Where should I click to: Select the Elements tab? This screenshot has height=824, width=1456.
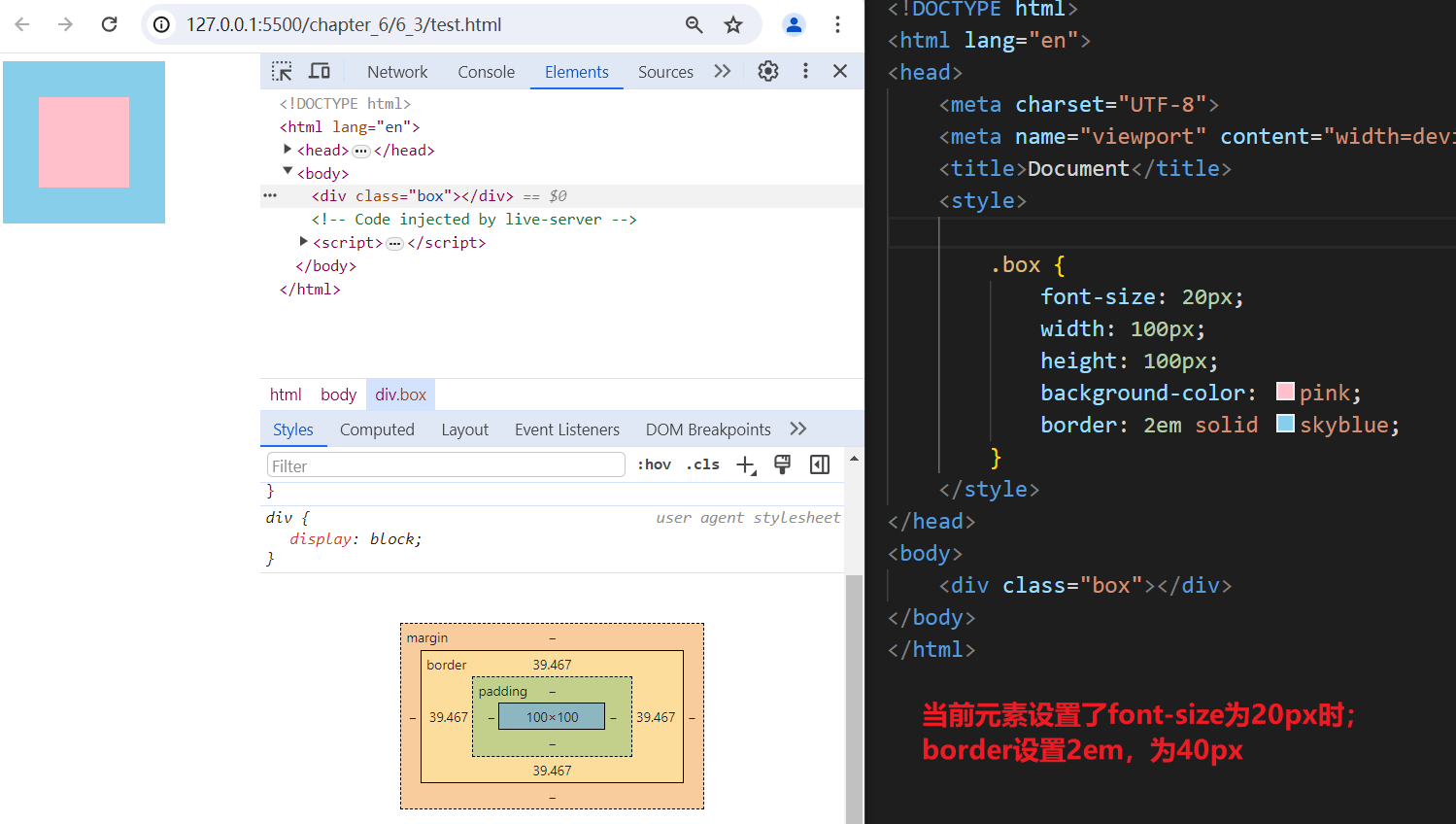(x=576, y=72)
